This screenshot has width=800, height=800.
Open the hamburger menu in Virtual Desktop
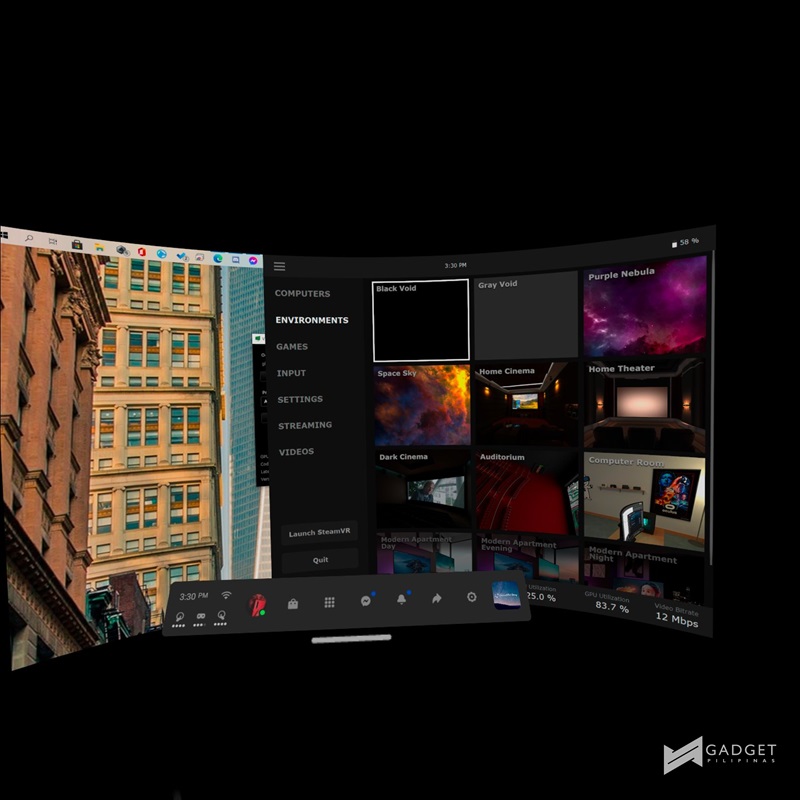(x=279, y=266)
